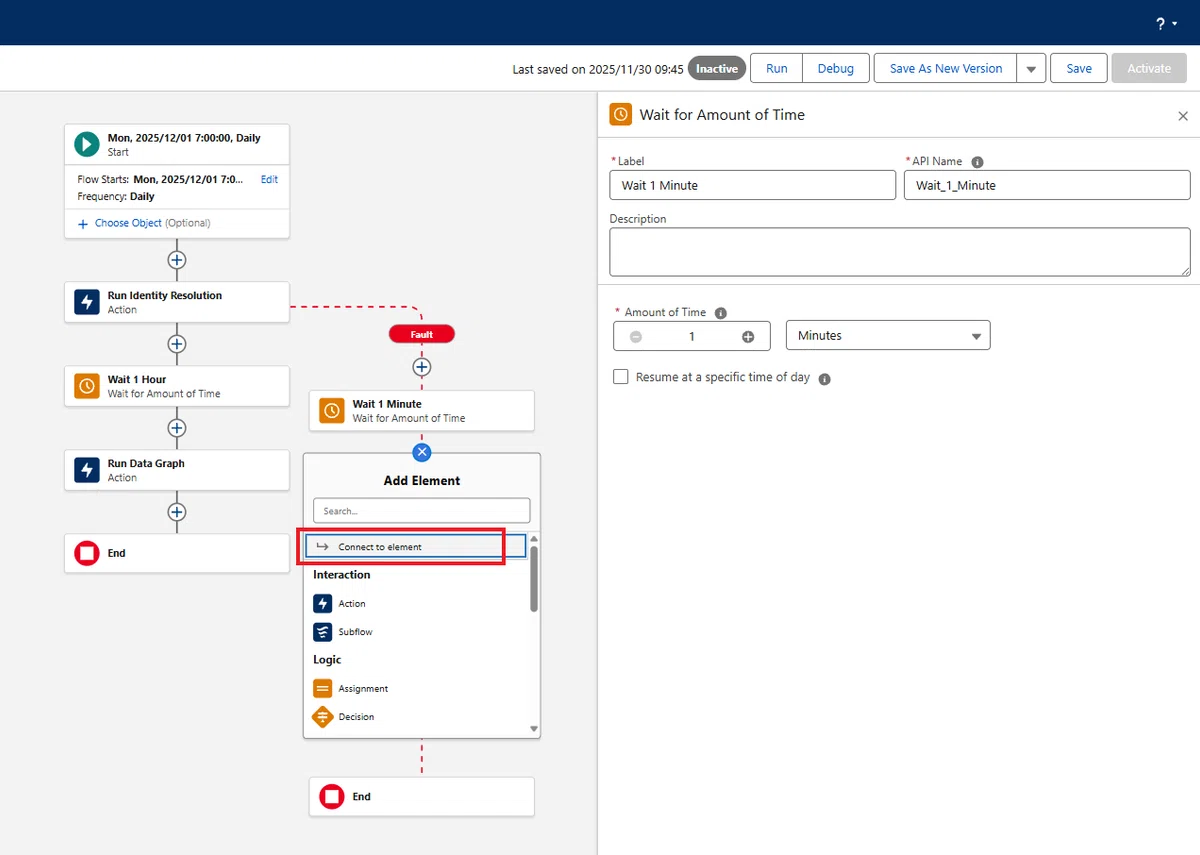The image size is (1200, 855).
Task: Increase the Amount of Time value
Action: (748, 337)
